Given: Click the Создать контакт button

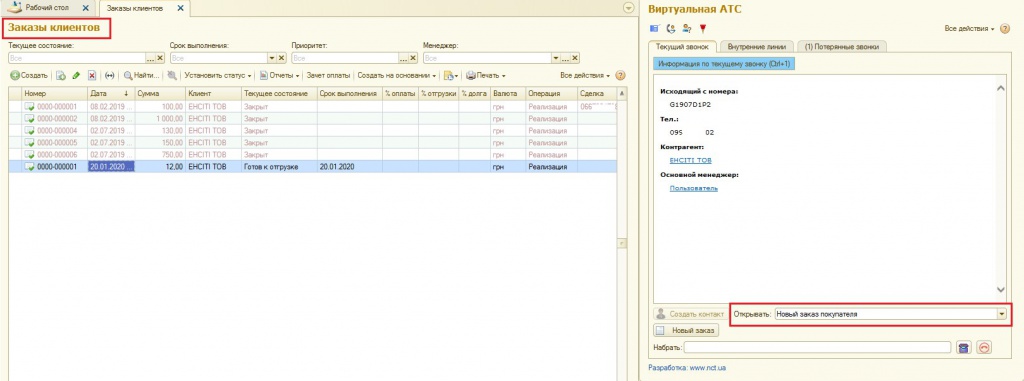Looking at the screenshot, I should (690, 314).
